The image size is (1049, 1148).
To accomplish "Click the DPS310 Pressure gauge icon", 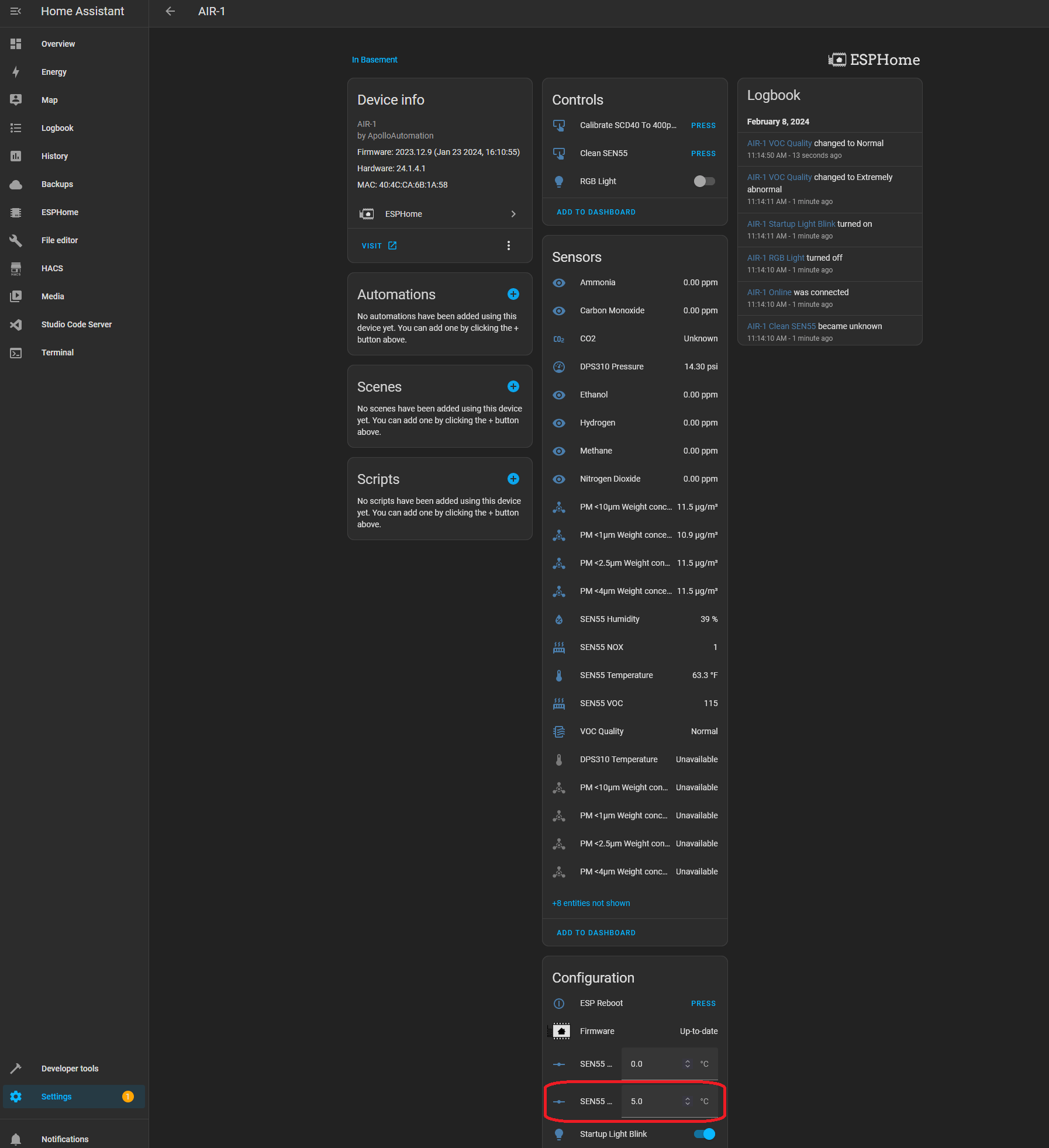I will [x=559, y=367].
